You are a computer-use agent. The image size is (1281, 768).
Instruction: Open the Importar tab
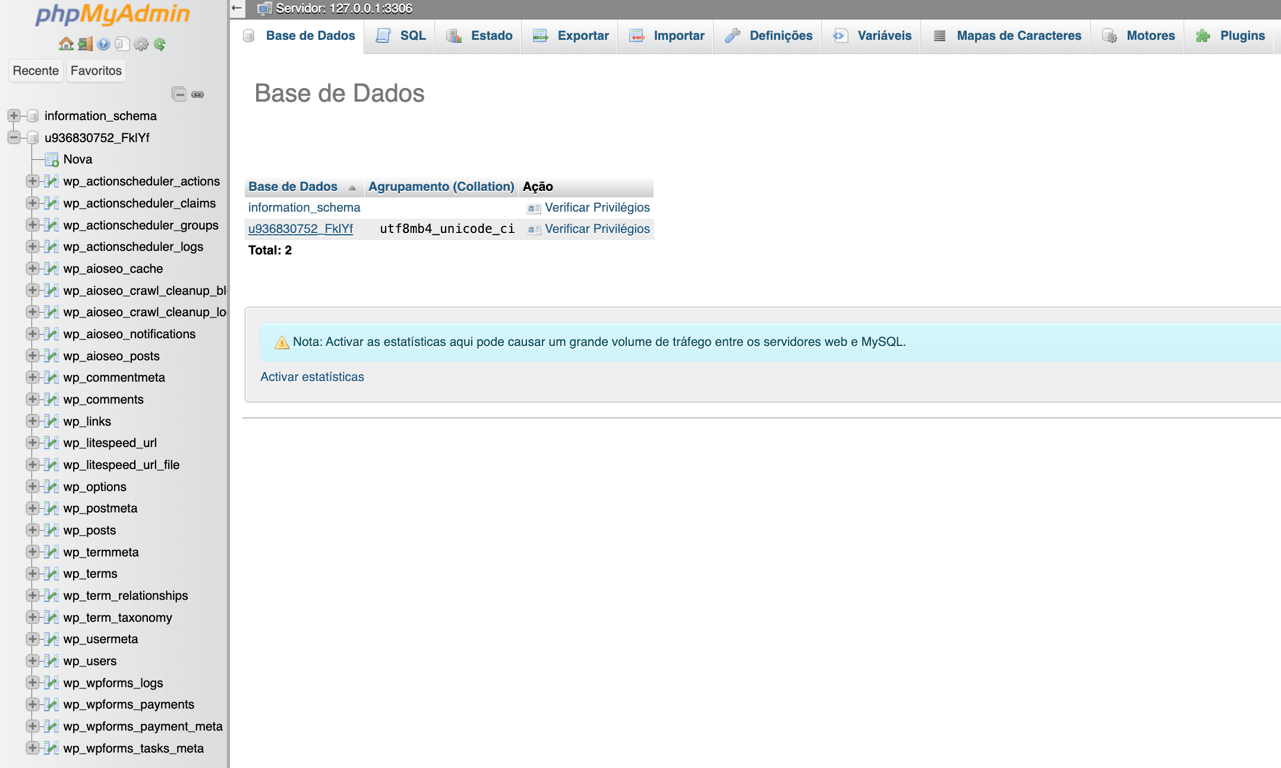666,36
